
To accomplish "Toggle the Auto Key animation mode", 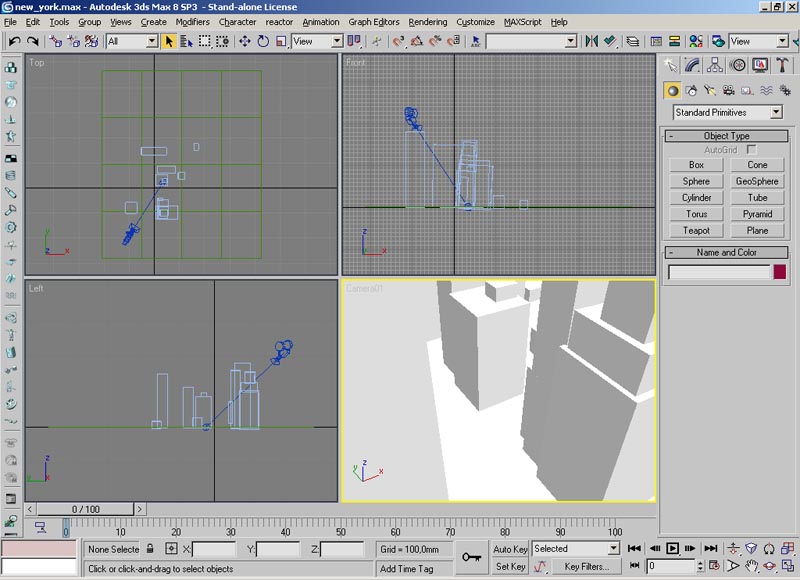I will pyautogui.click(x=510, y=549).
